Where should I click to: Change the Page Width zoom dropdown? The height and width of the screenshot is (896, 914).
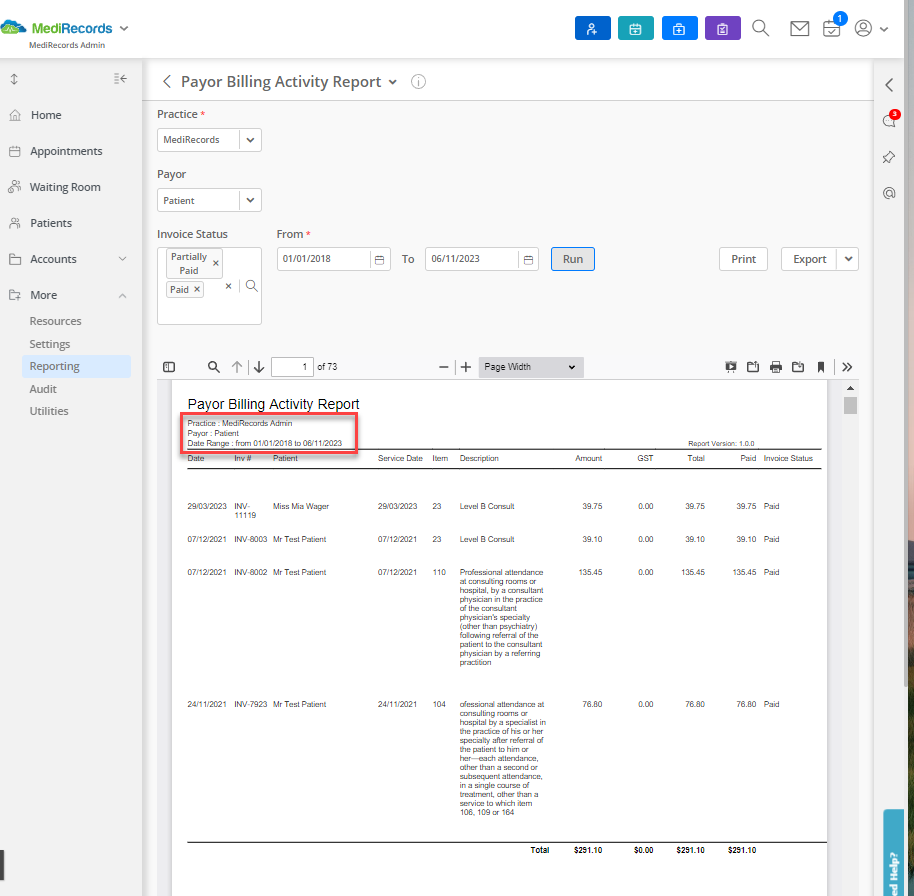[530, 367]
